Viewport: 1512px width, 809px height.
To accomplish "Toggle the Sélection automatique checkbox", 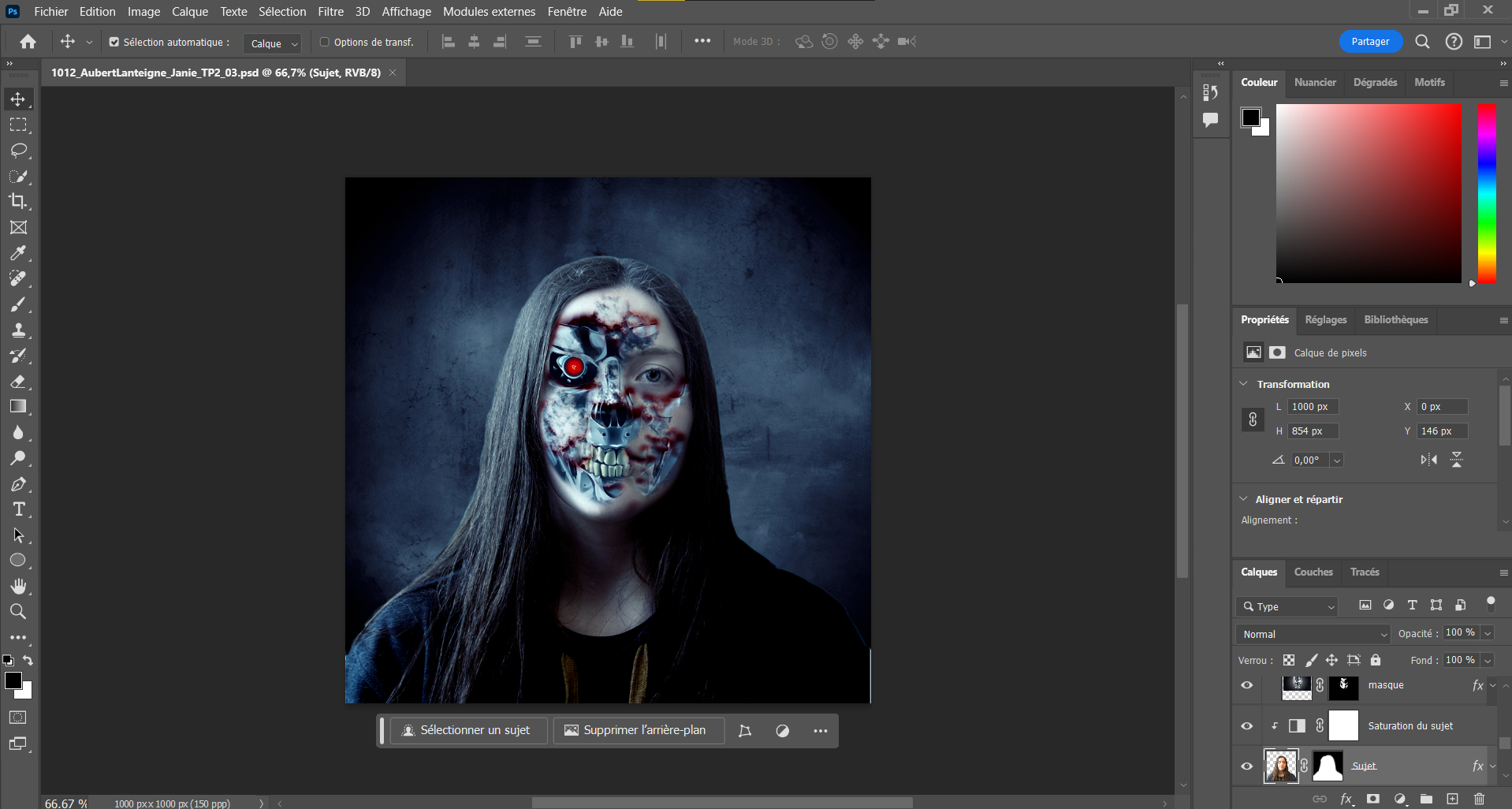I will click(x=114, y=42).
